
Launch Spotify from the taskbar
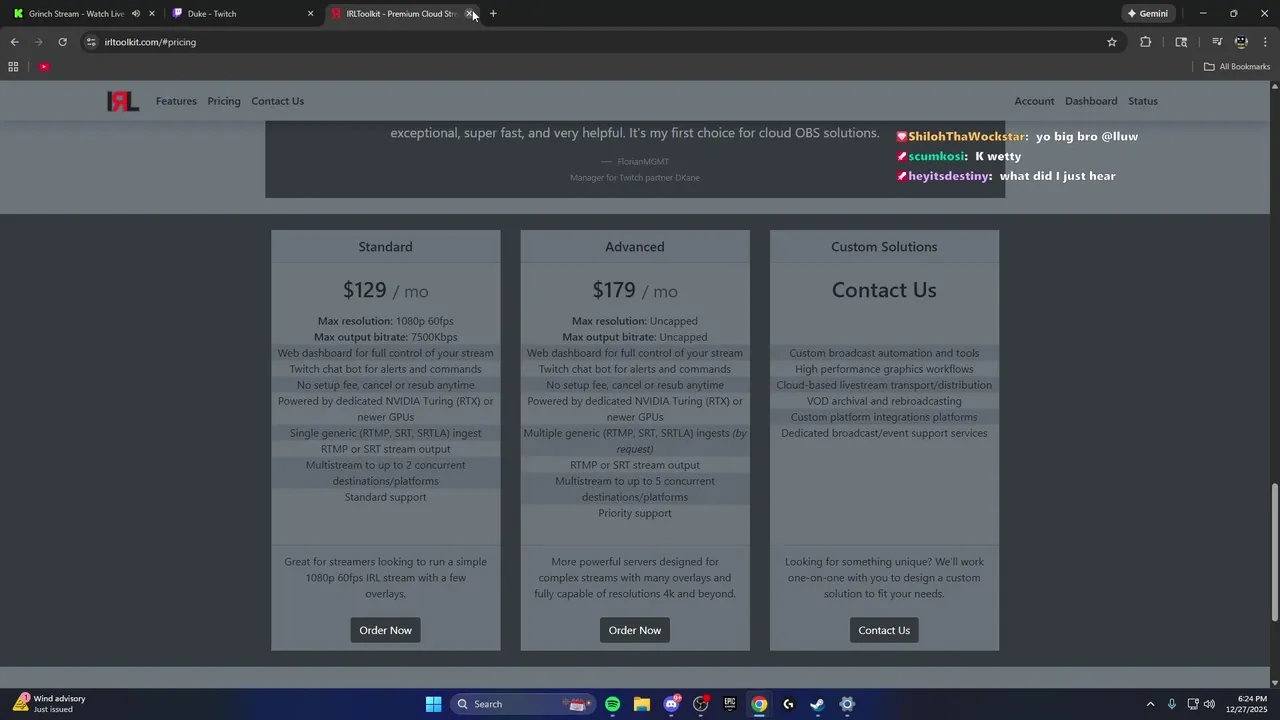[x=613, y=704]
